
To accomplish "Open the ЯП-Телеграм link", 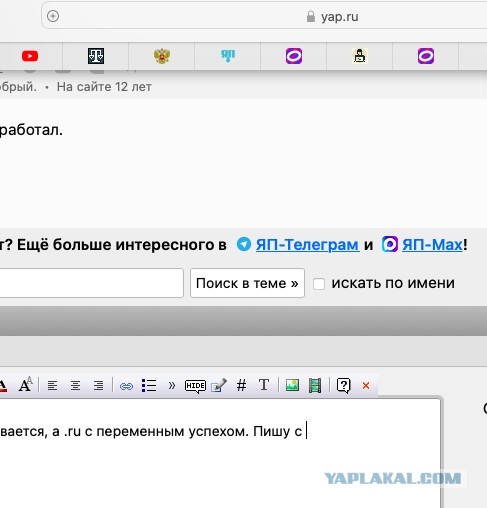I will 308,245.
